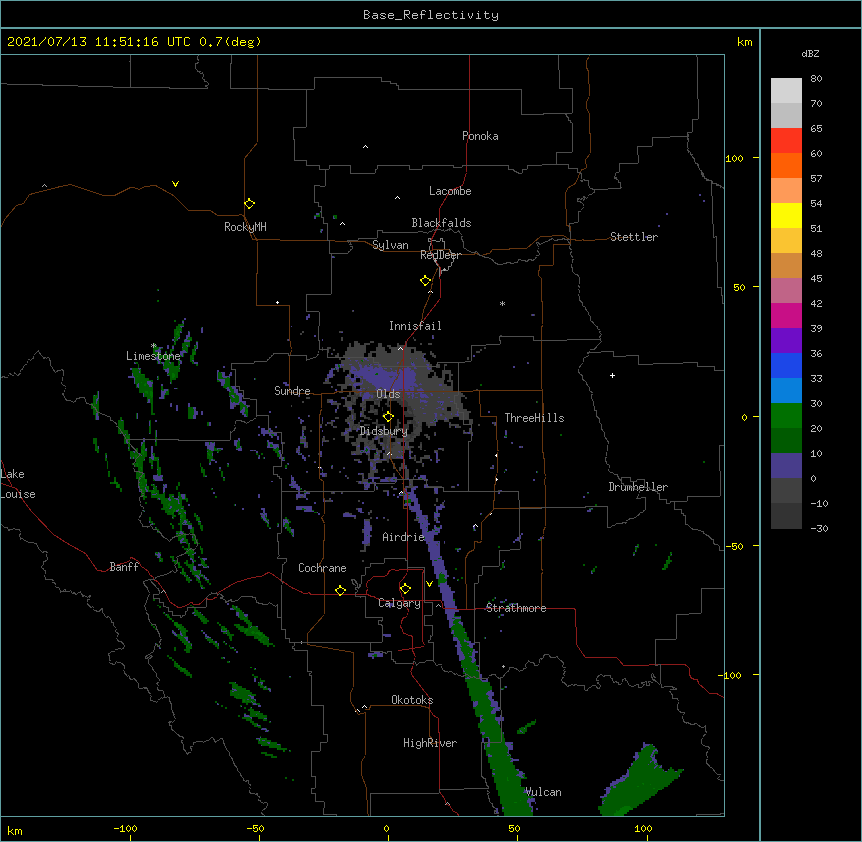Click the RedDeer city label

point(440,255)
